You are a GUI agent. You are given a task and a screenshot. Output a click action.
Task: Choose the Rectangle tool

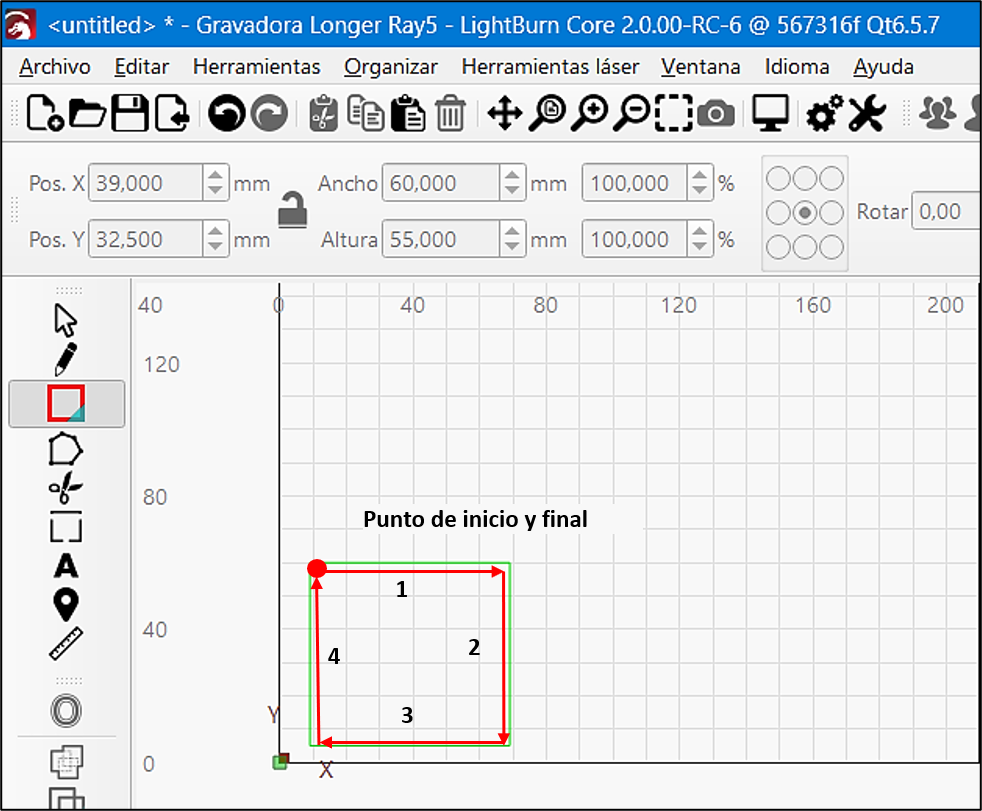click(x=66, y=404)
